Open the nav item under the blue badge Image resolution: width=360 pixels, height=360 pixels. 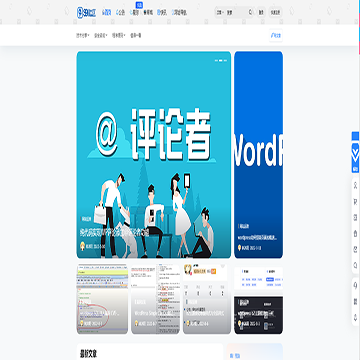coord(134,13)
